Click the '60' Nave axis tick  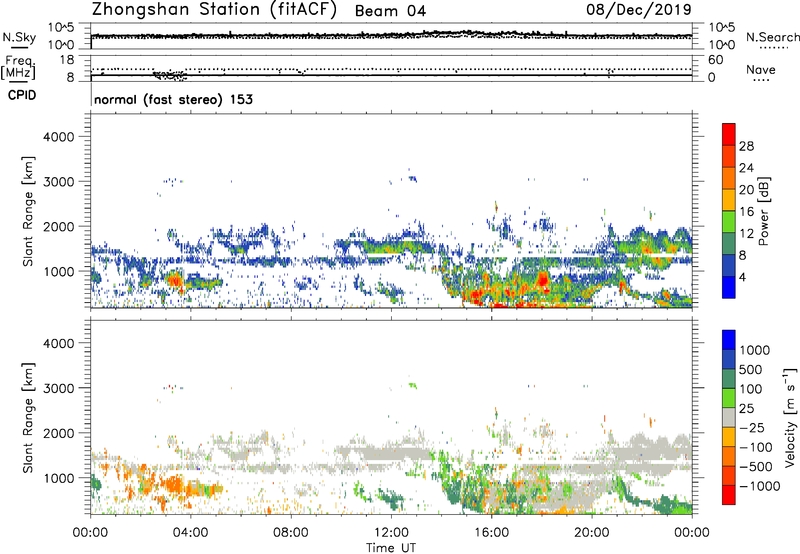[716, 60]
